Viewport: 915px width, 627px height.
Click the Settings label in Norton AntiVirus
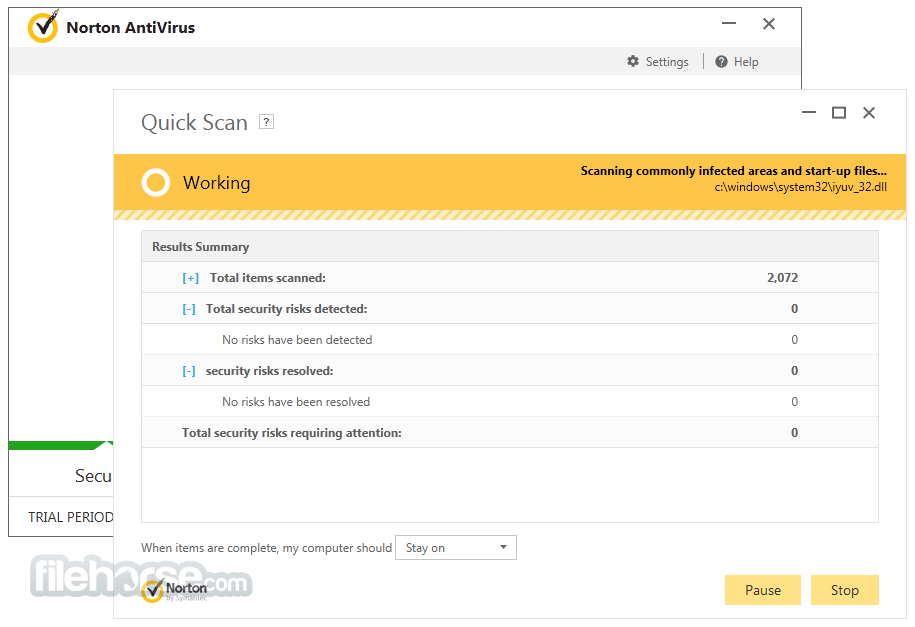click(x=667, y=62)
